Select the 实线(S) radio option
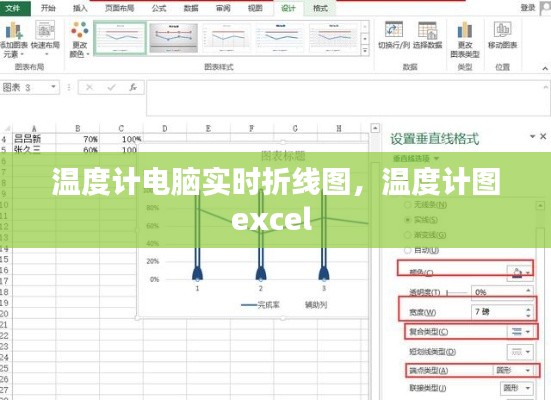 pos(408,220)
